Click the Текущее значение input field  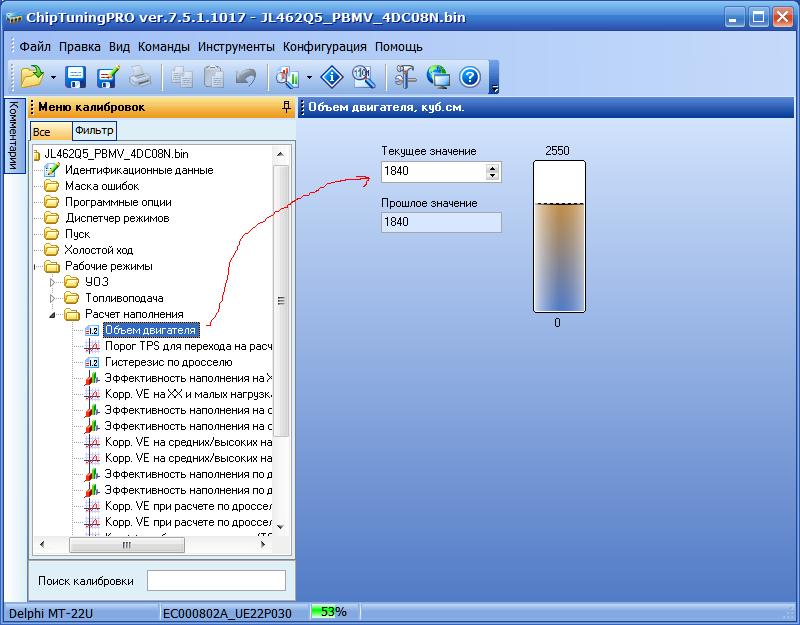[x=434, y=171]
